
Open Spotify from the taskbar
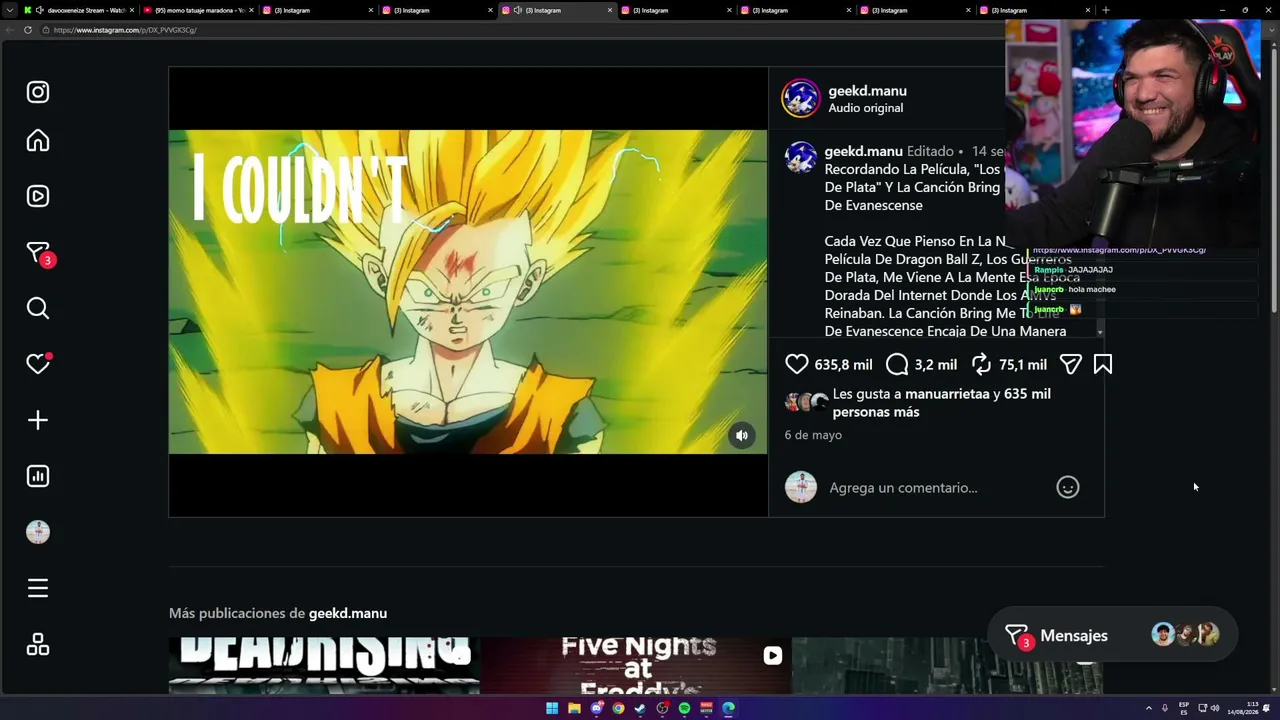684,708
